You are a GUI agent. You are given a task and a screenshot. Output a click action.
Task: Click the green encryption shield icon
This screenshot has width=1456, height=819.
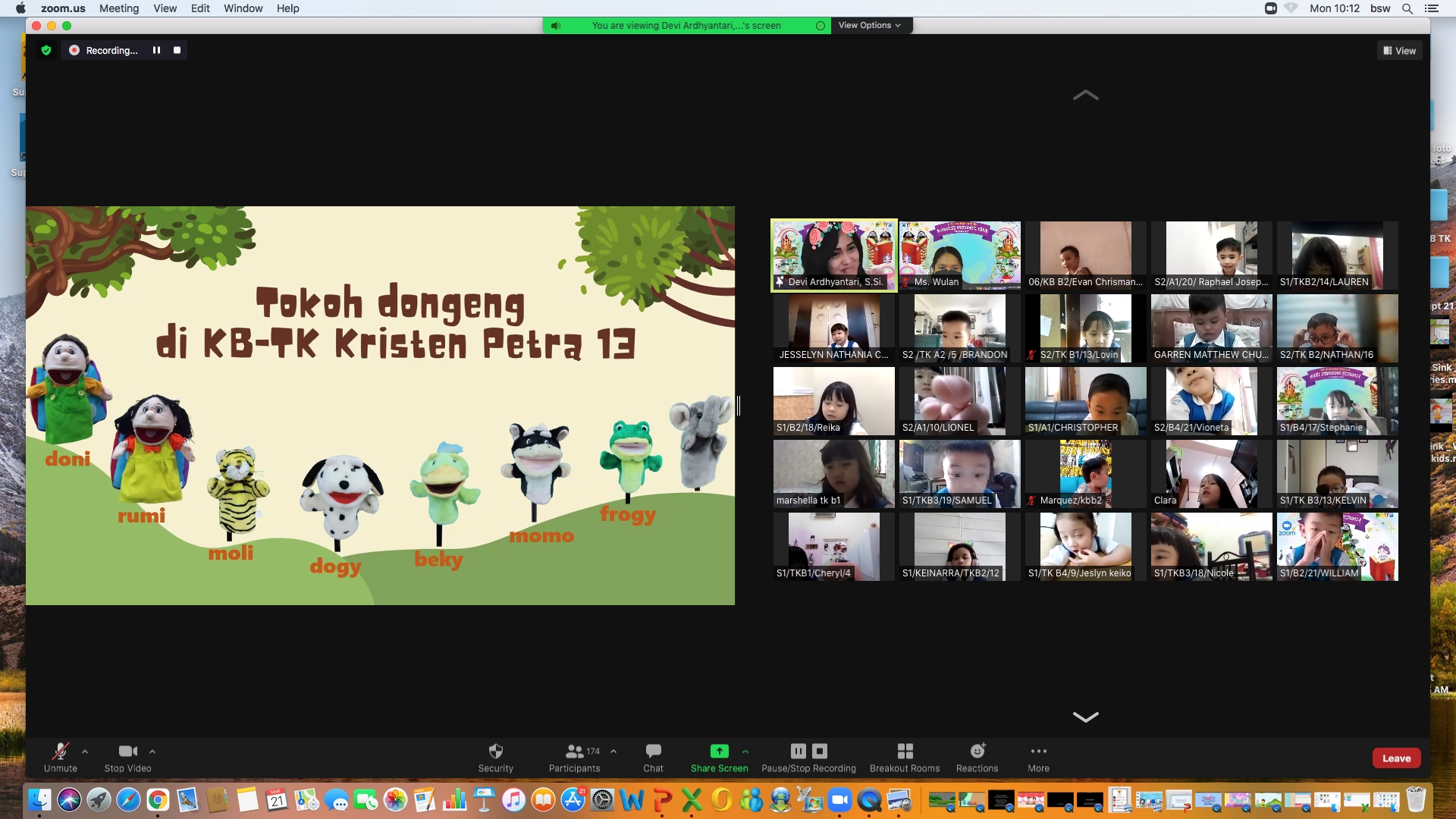pos(46,50)
